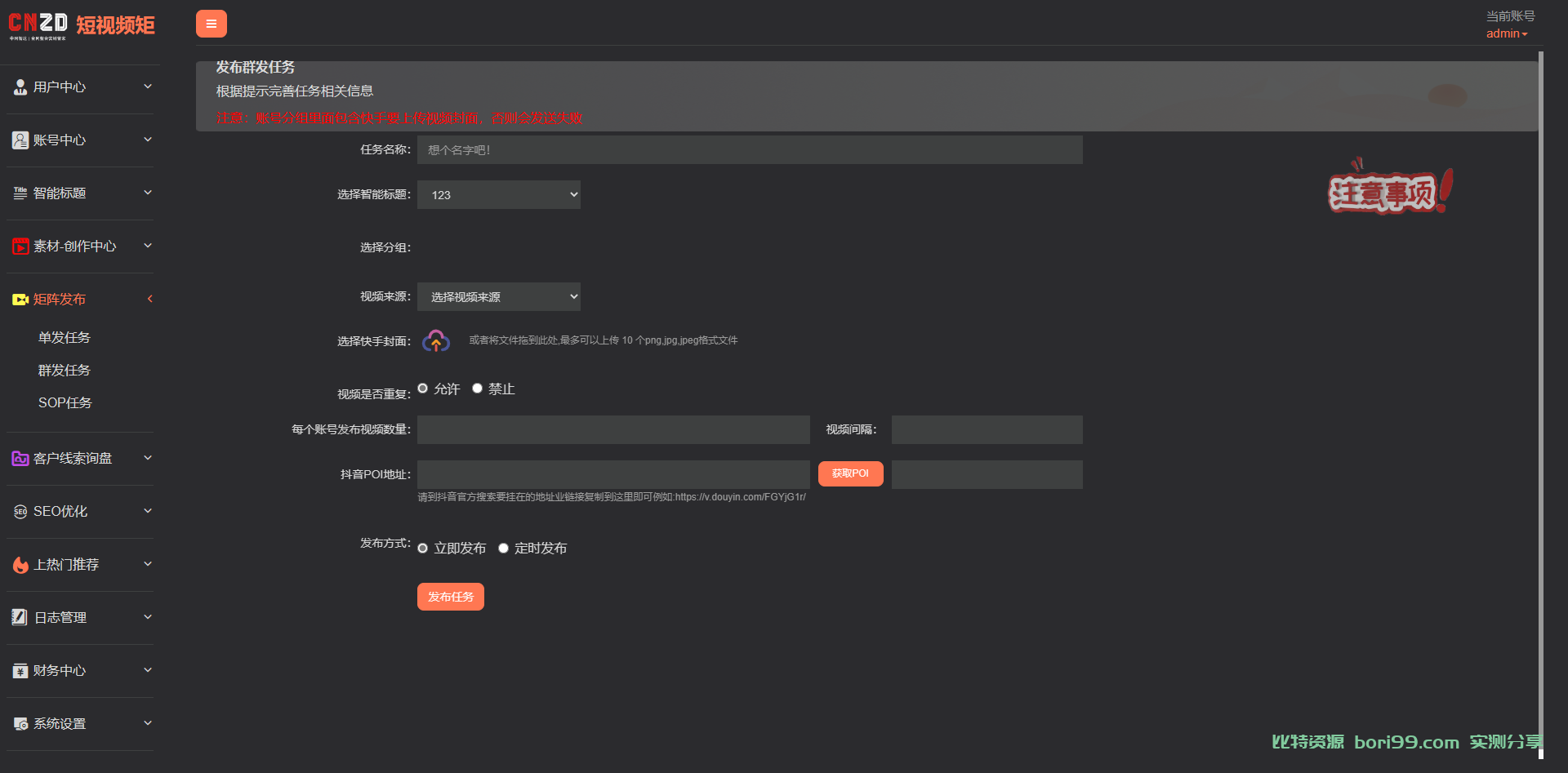
Task: Click the 用户中心 person icon
Action: [20, 87]
